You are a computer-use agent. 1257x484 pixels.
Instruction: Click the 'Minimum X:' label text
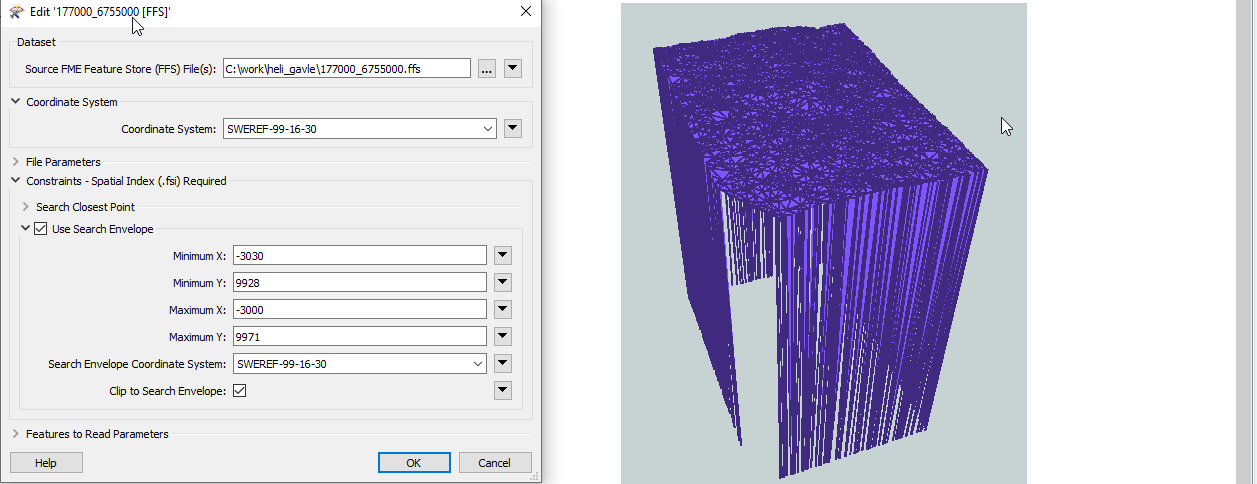200,256
